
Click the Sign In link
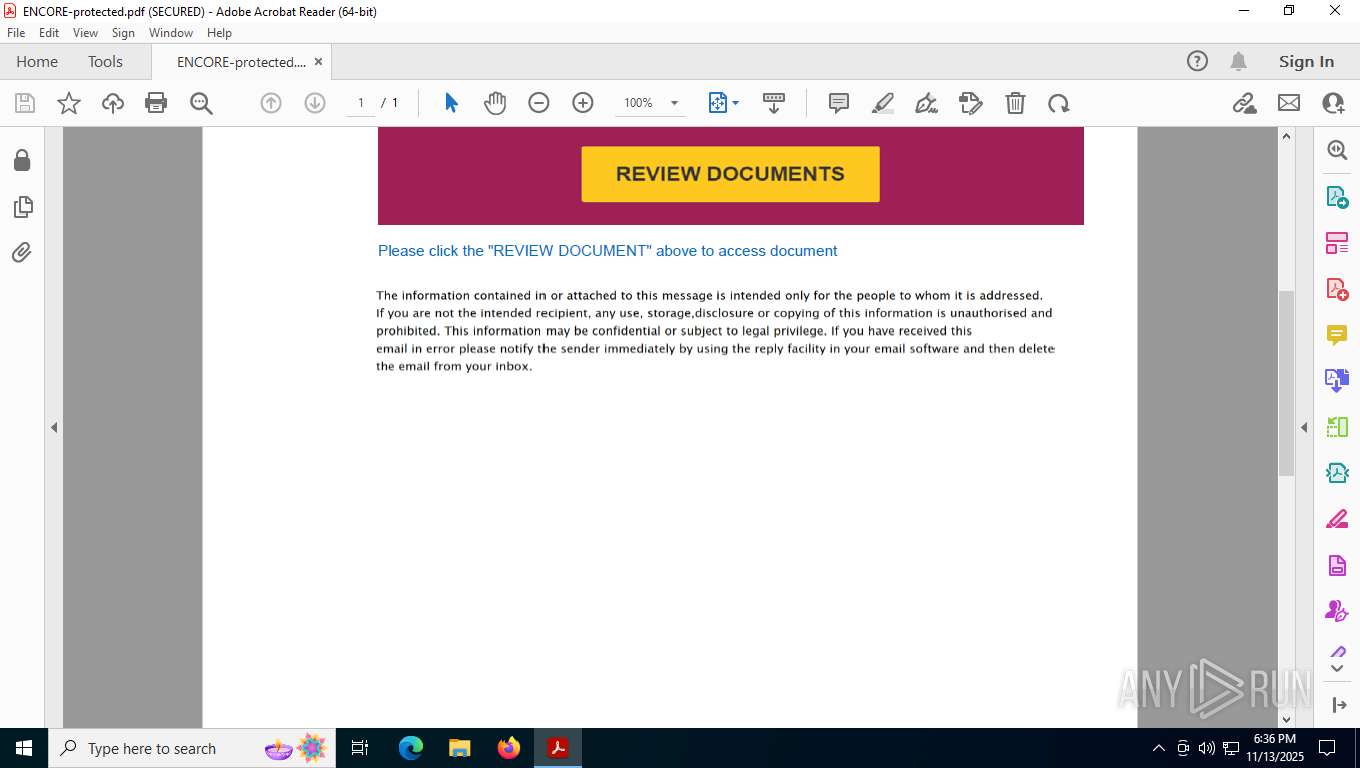tap(1306, 61)
